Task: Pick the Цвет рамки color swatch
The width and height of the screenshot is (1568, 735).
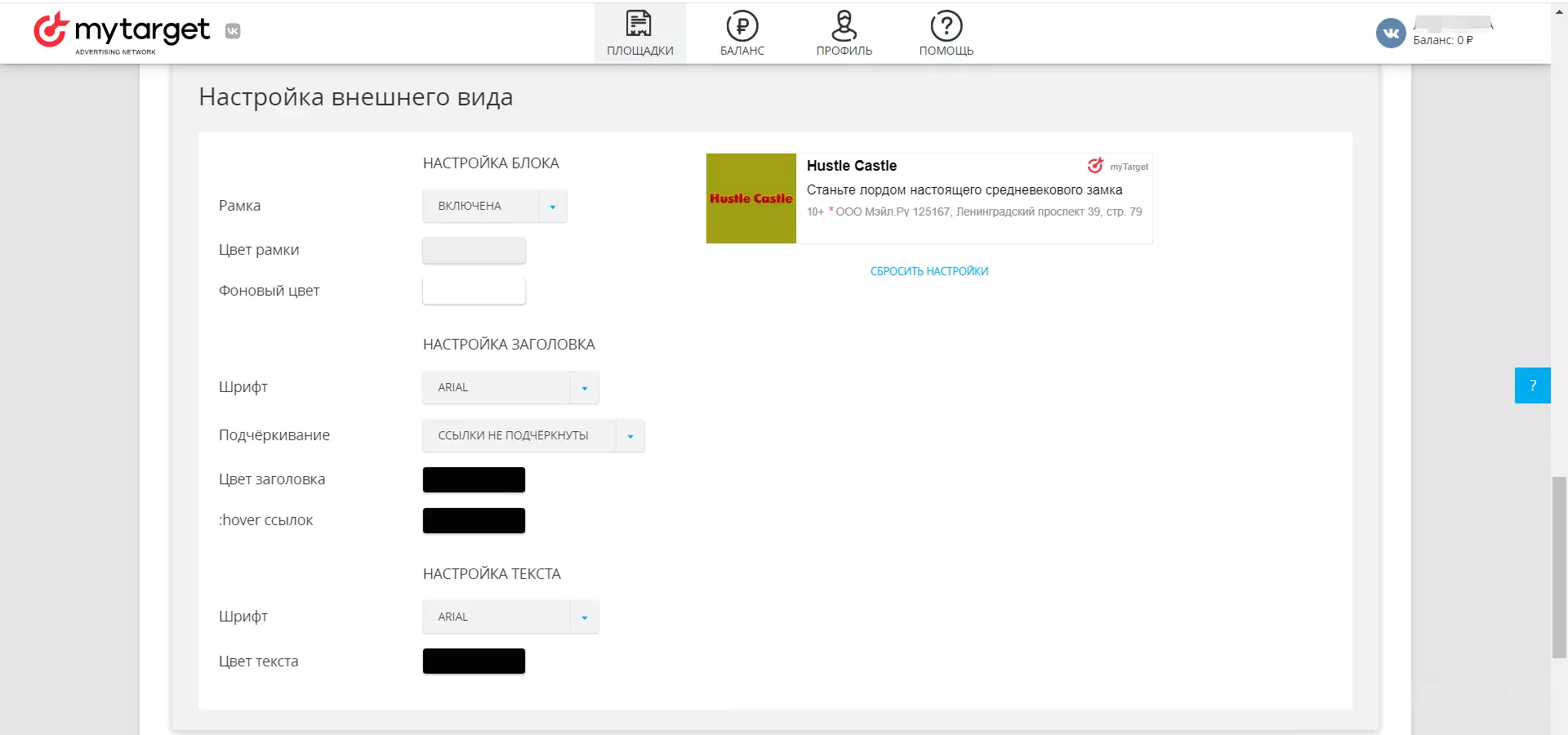Action: pos(474,250)
